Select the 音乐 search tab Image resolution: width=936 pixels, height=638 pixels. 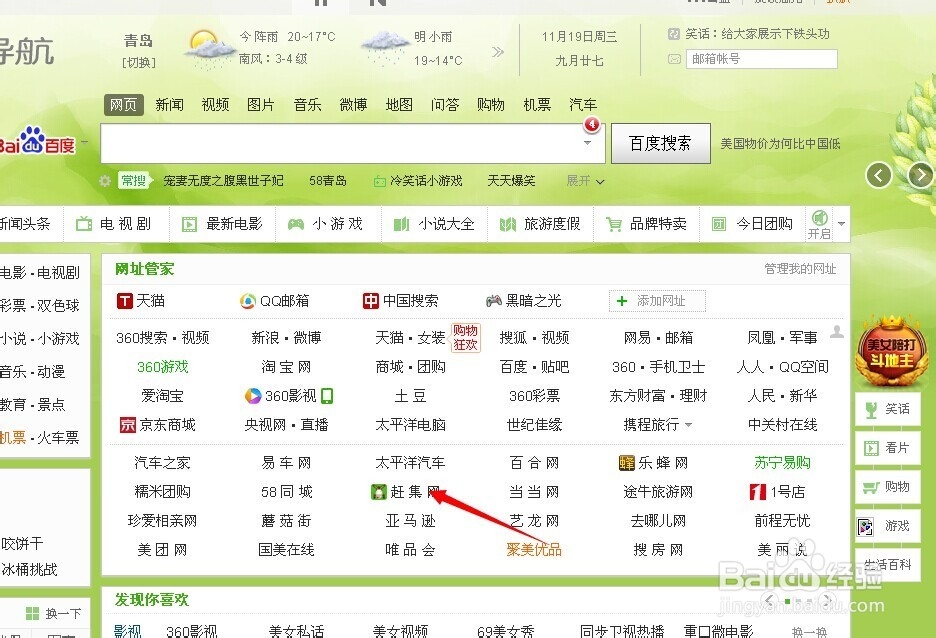307,104
